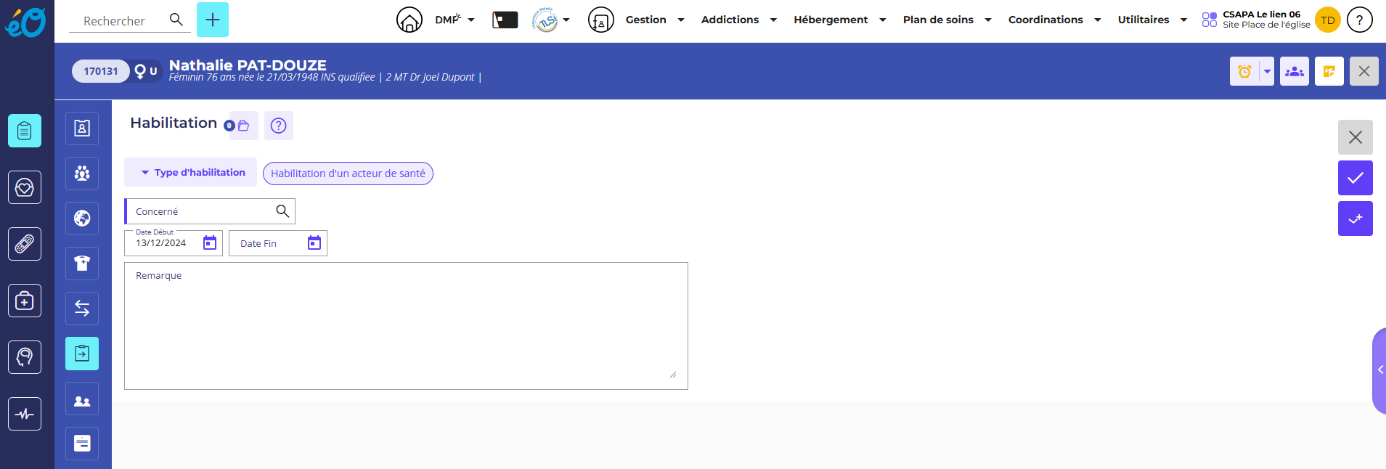Click the t-shirt icon in sidebar
The width and height of the screenshot is (1386, 469).
82,263
